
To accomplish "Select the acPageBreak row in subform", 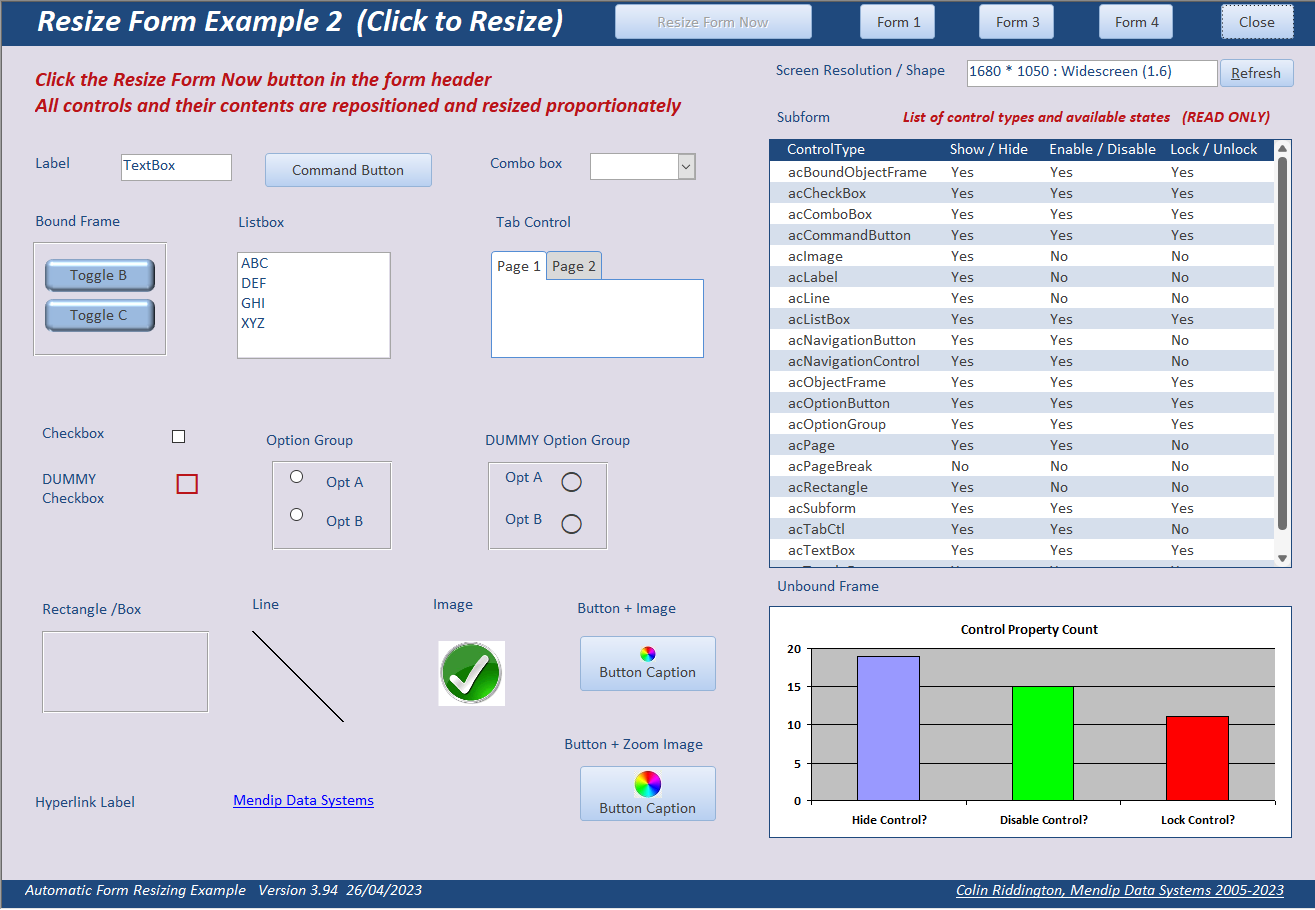I will [x=1022, y=466].
